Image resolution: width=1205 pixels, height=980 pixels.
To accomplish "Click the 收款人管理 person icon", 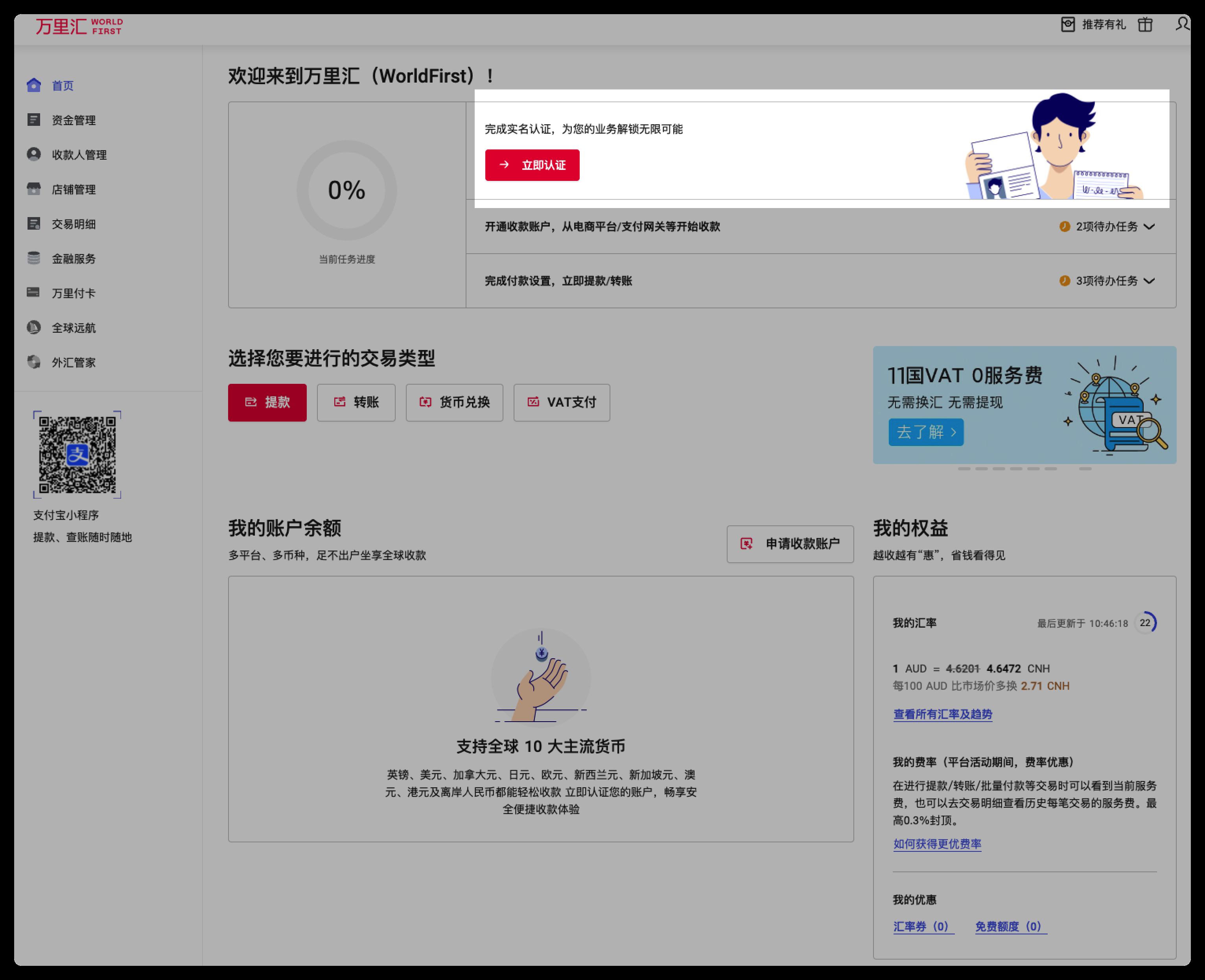I will coord(34,154).
